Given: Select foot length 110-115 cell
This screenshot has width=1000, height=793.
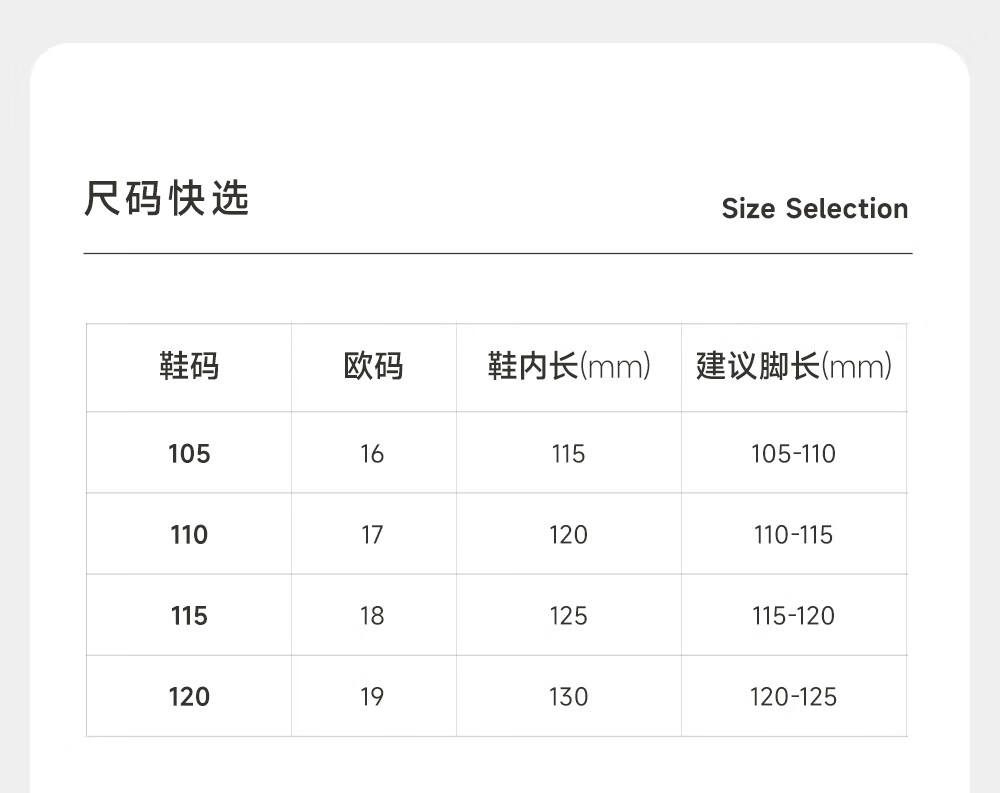Looking at the screenshot, I should point(793,535).
